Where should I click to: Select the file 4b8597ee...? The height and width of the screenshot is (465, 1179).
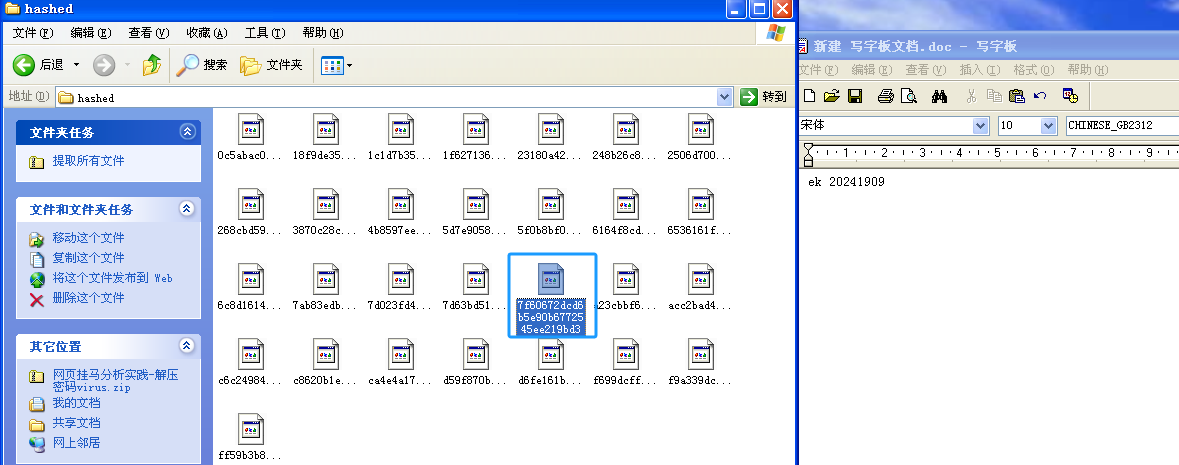[x=400, y=213]
